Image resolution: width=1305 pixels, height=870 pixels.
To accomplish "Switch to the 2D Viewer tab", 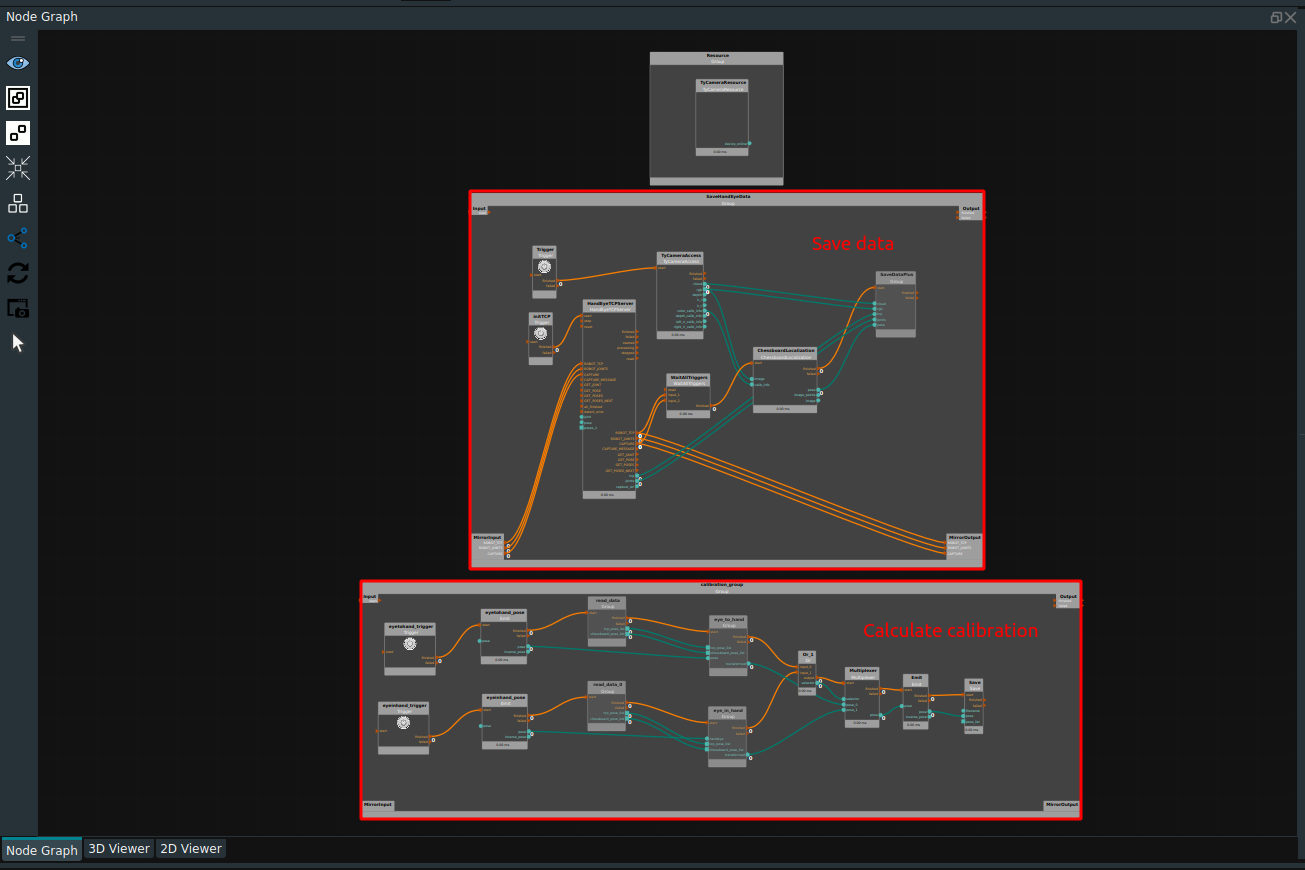I will click(191, 848).
